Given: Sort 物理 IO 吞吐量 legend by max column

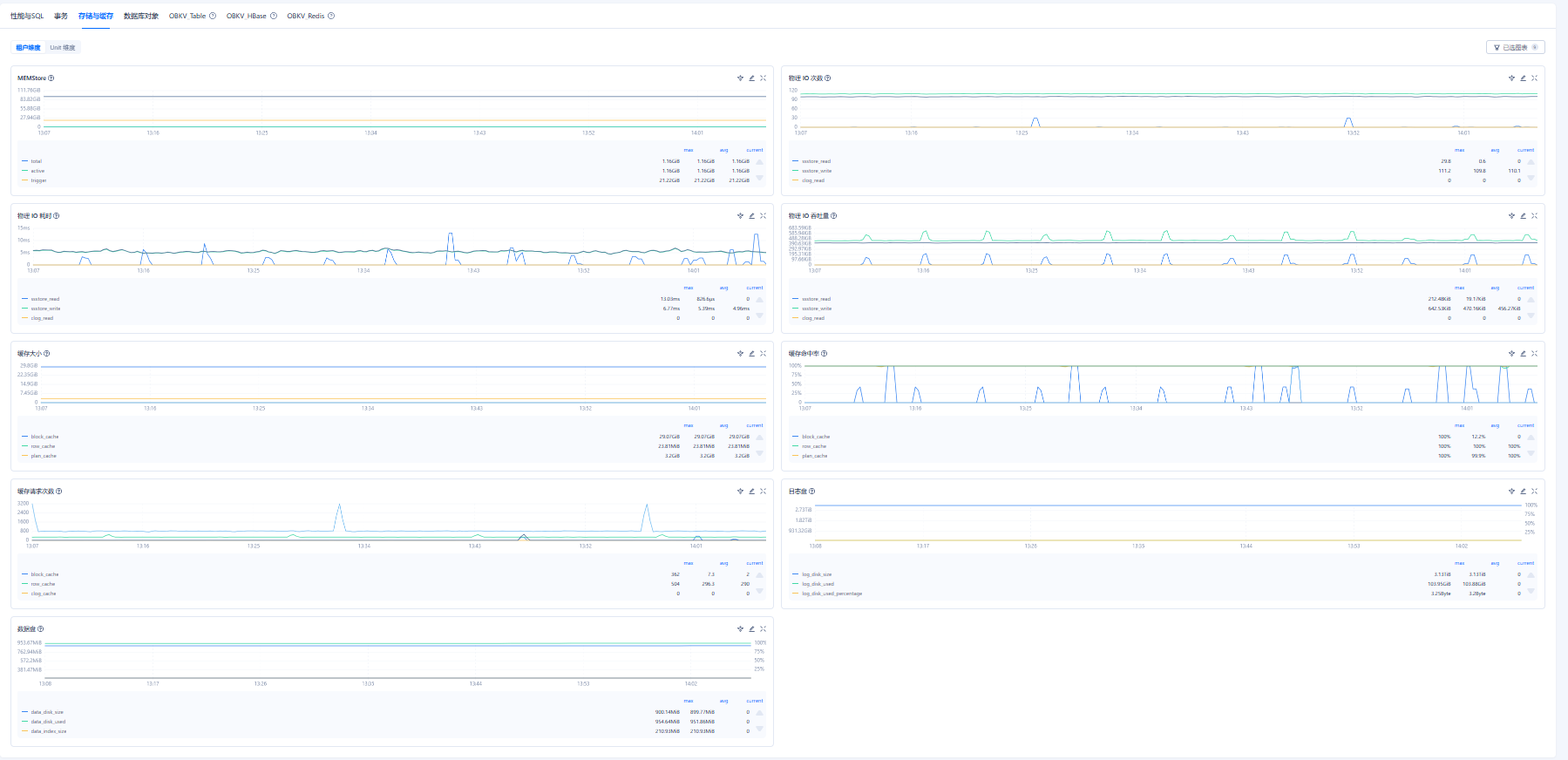Looking at the screenshot, I should [x=1459, y=288].
